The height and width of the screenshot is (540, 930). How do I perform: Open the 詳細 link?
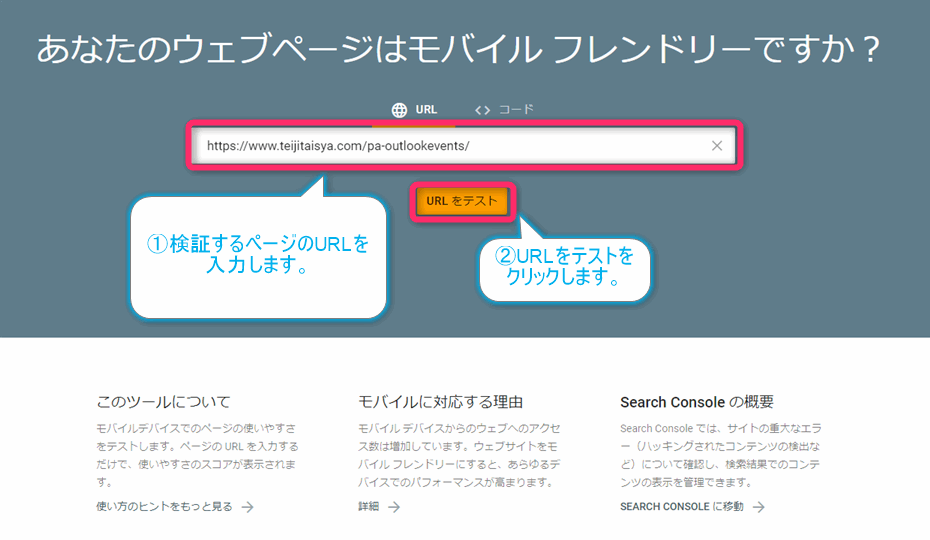tap(369, 507)
